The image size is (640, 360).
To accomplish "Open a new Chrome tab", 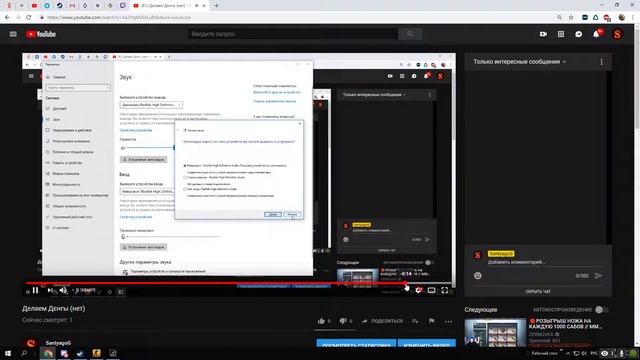I will coord(216,6).
